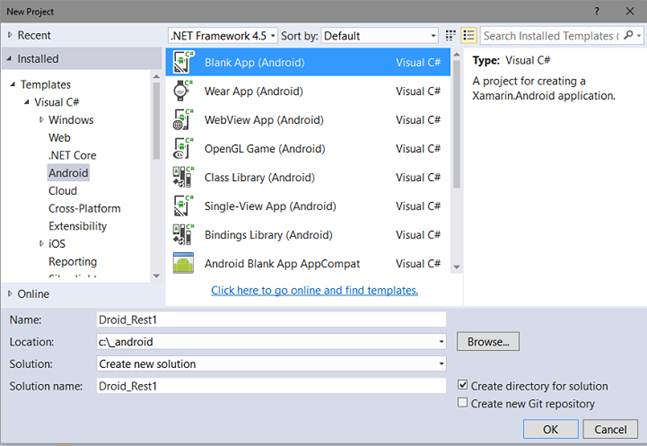Expand the Online section
This screenshot has width=647, height=446.
point(10,294)
